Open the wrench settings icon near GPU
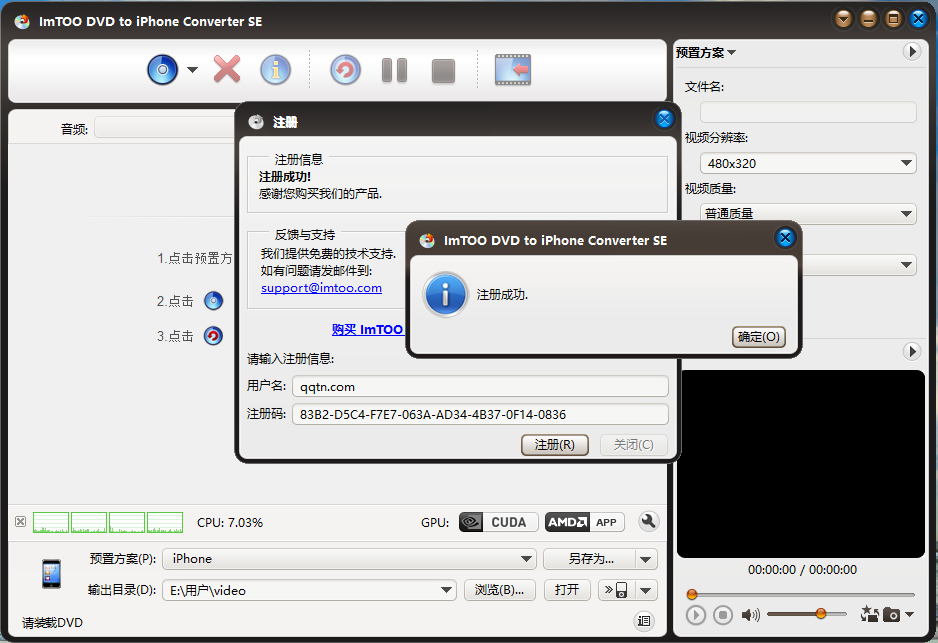938x643 pixels. point(648,521)
